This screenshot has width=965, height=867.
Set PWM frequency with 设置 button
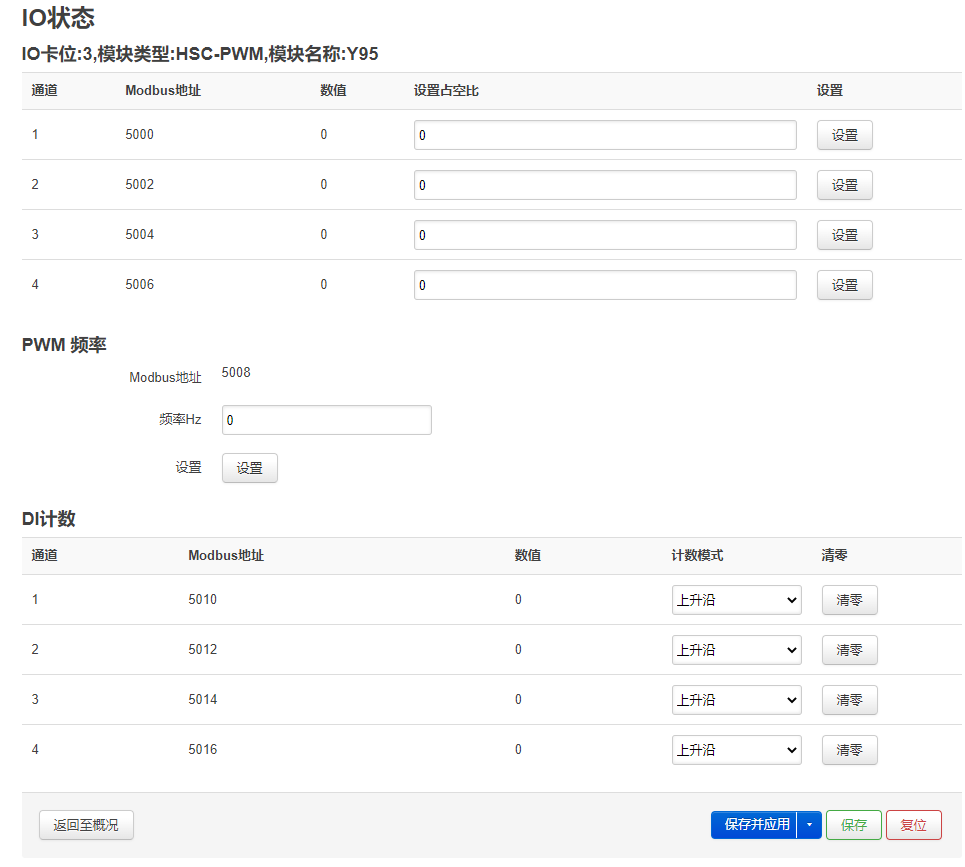[250, 468]
